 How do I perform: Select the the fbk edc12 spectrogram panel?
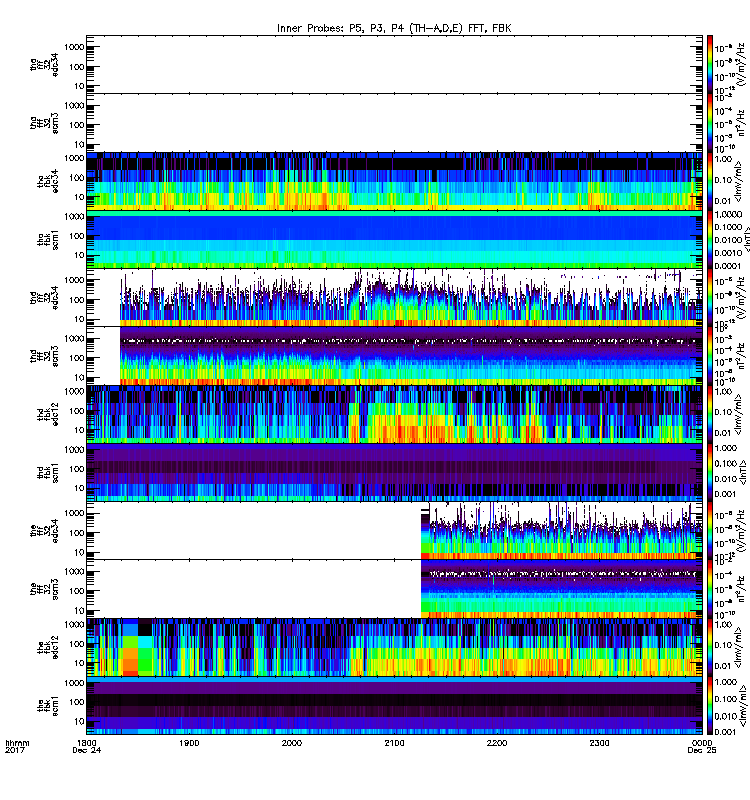pyautogui.click(x=394, y=647)
